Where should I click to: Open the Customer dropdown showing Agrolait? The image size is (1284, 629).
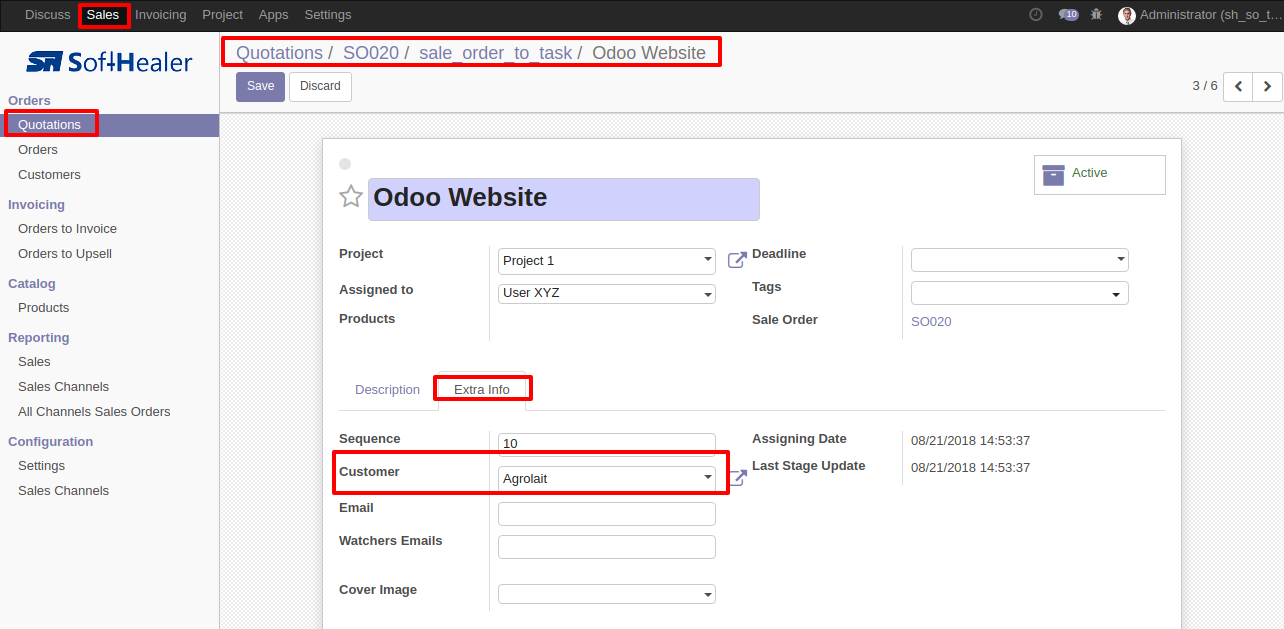coord(607,478)
